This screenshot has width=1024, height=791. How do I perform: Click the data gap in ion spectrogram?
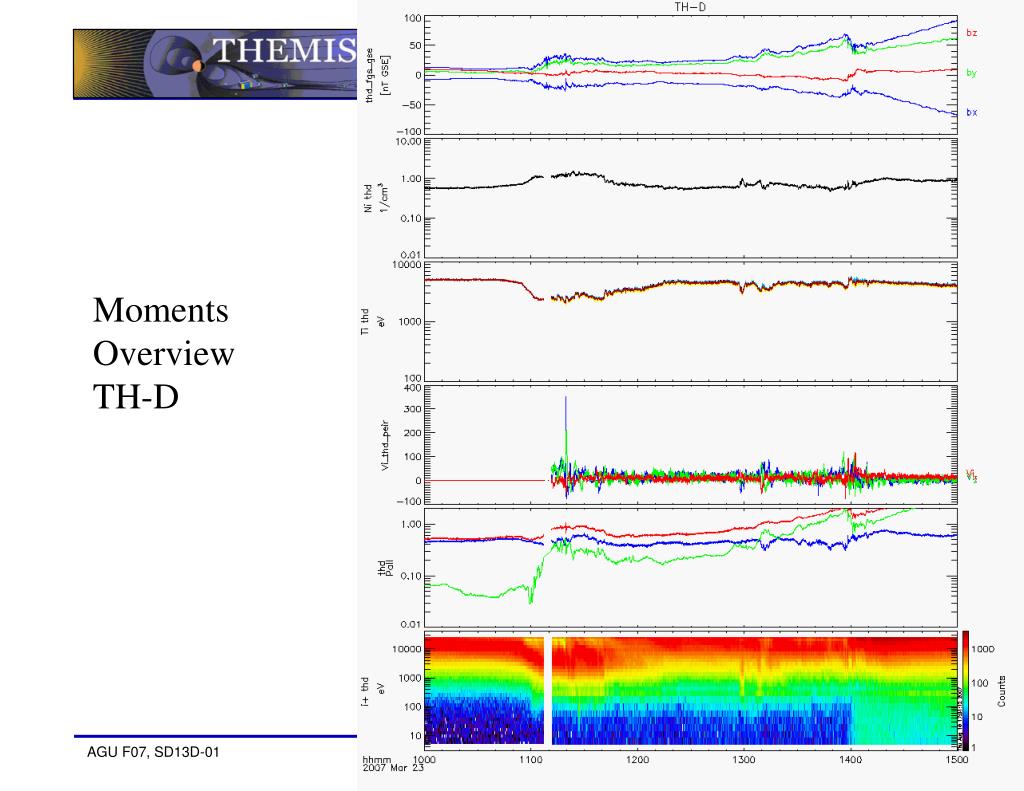[x=548, y=690]
